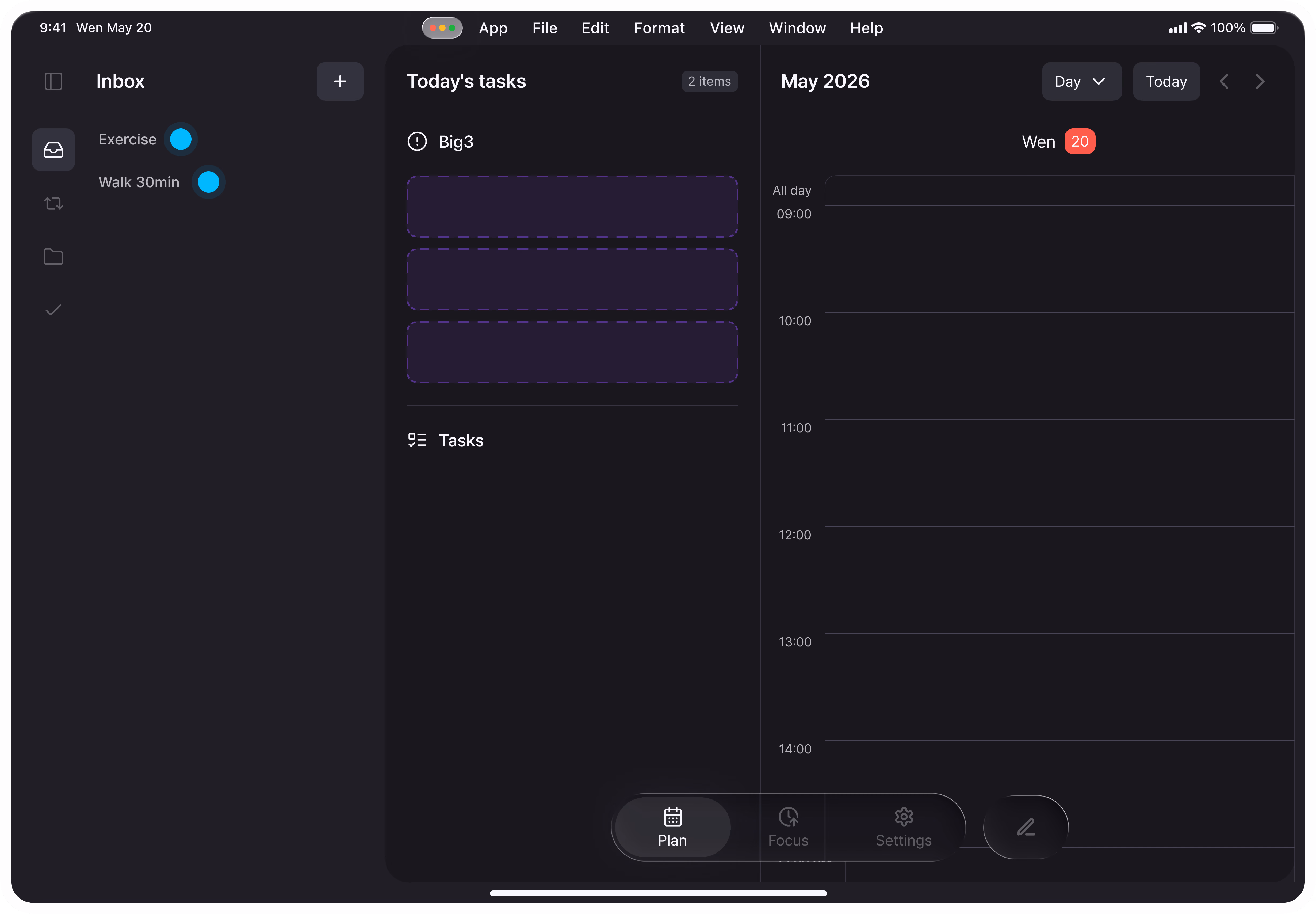Open the completed checkmark icon in sidebar
This screenshot has width=1316, height=914.
pyautogui.click(x=53, y=310)
